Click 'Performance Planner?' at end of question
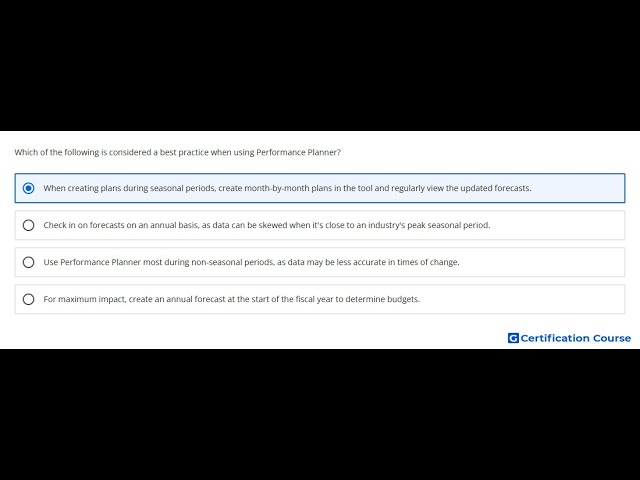640x480 pixels. (x=298, y=152)
